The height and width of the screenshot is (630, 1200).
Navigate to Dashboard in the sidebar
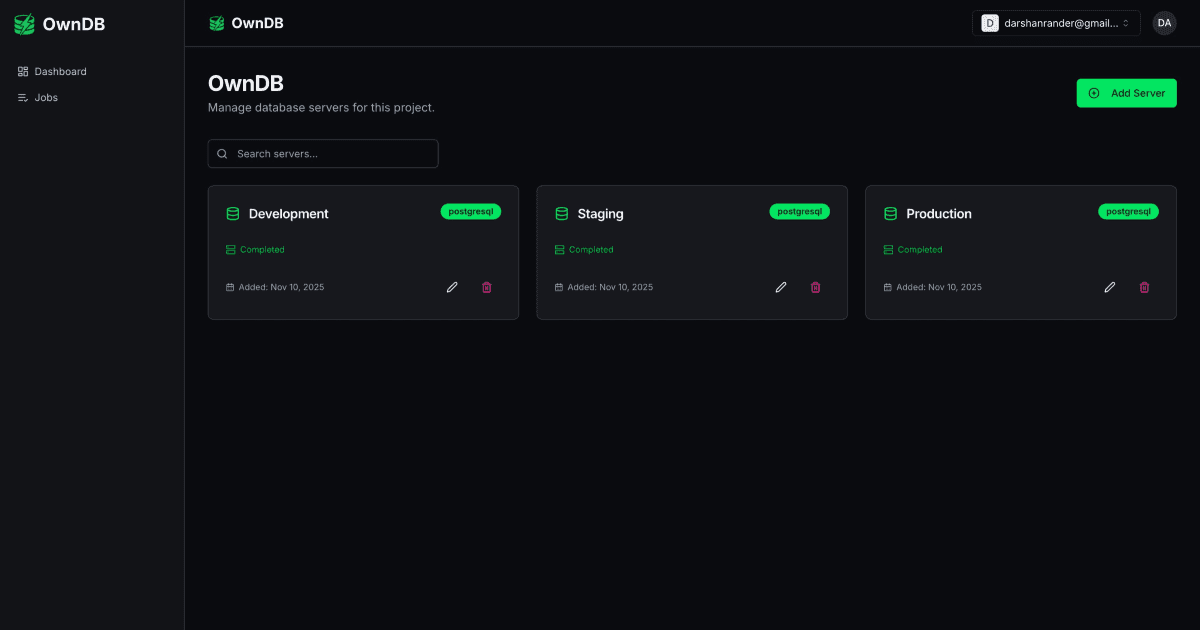tap(61, 71)
